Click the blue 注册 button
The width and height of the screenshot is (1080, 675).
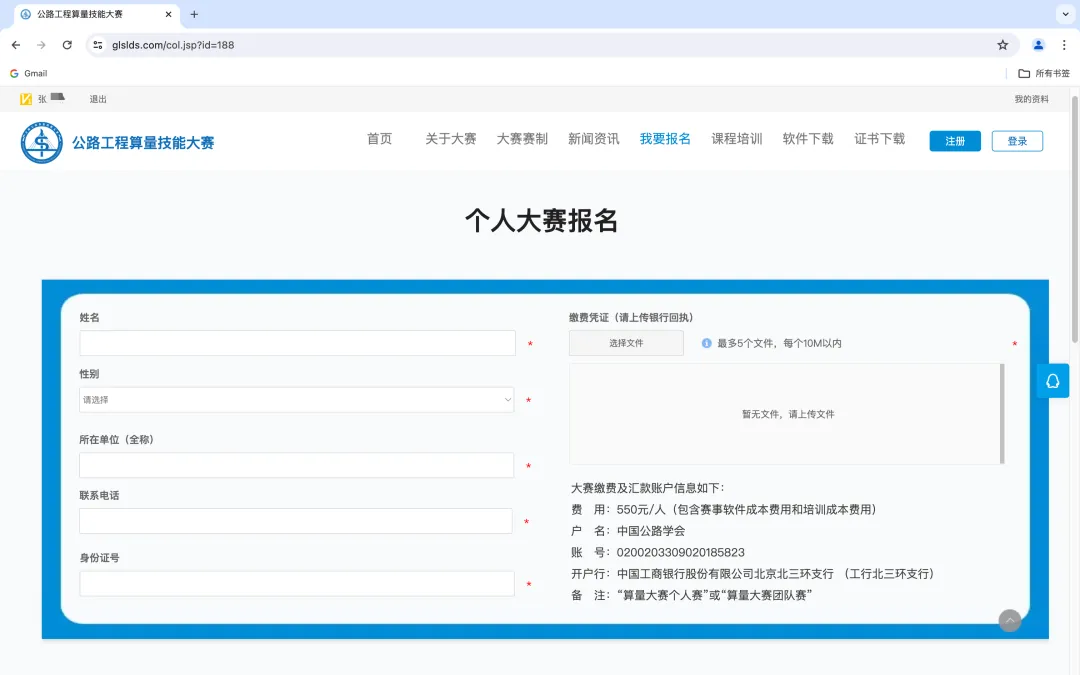[x=954, y=140]
